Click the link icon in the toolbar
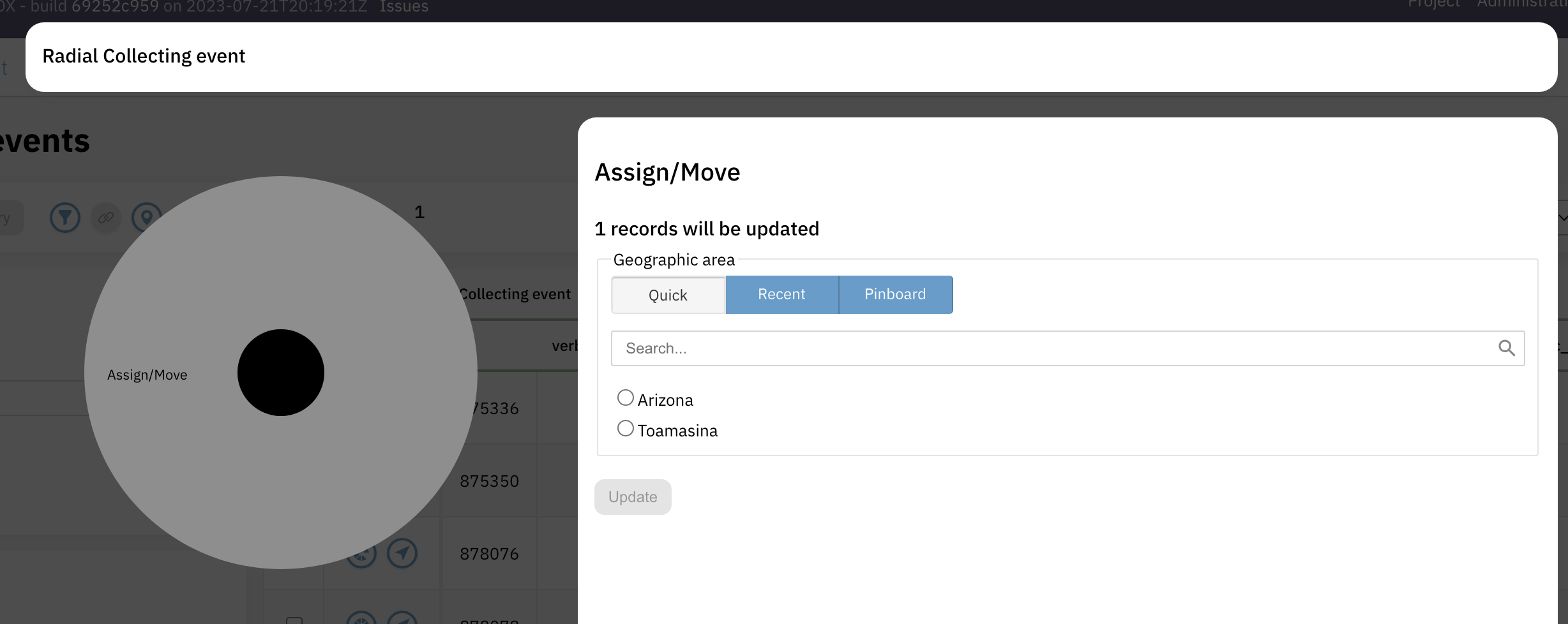This screenshot has height=624, width=1568. (x=106, y=217)
